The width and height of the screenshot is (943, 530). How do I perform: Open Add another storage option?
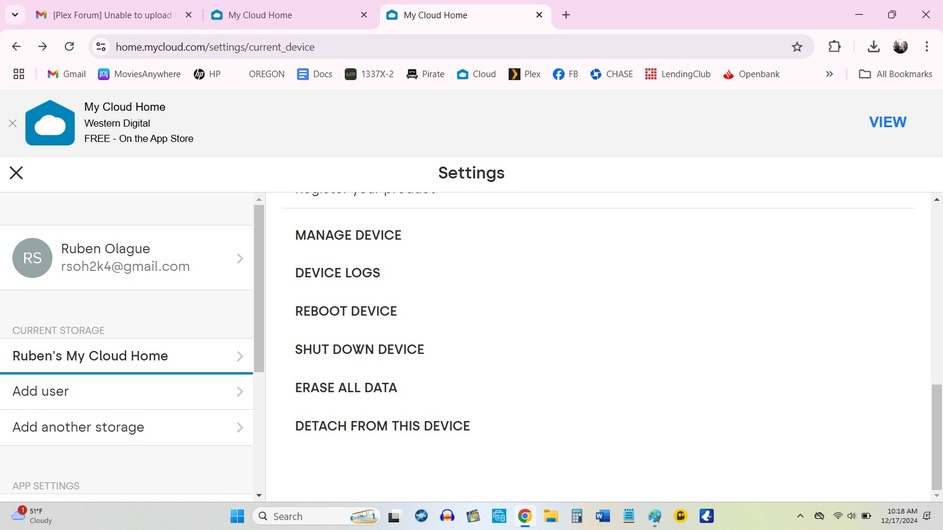click(126, 428)
